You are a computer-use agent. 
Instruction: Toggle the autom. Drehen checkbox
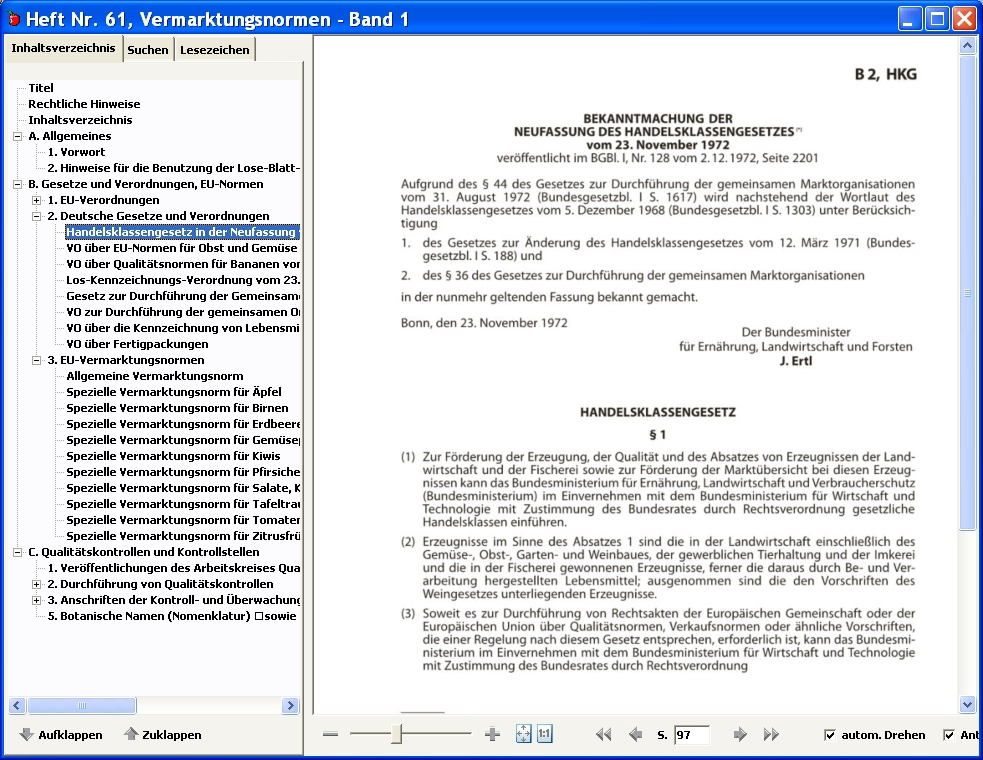pyautogui.click(x=829, y=735)
